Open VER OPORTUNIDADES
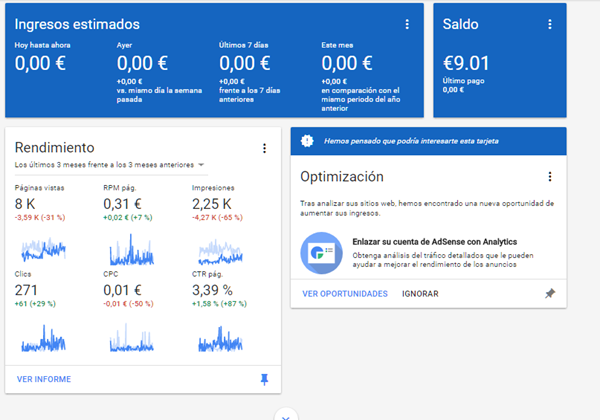The height and width of the screenshot is (420, 600). click(x=345, y=294)
